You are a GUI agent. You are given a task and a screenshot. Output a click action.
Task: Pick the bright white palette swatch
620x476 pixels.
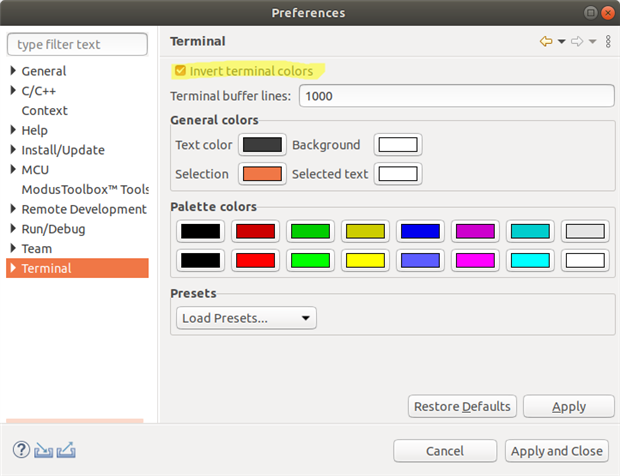pyautogui.click(x=585, y=260)
